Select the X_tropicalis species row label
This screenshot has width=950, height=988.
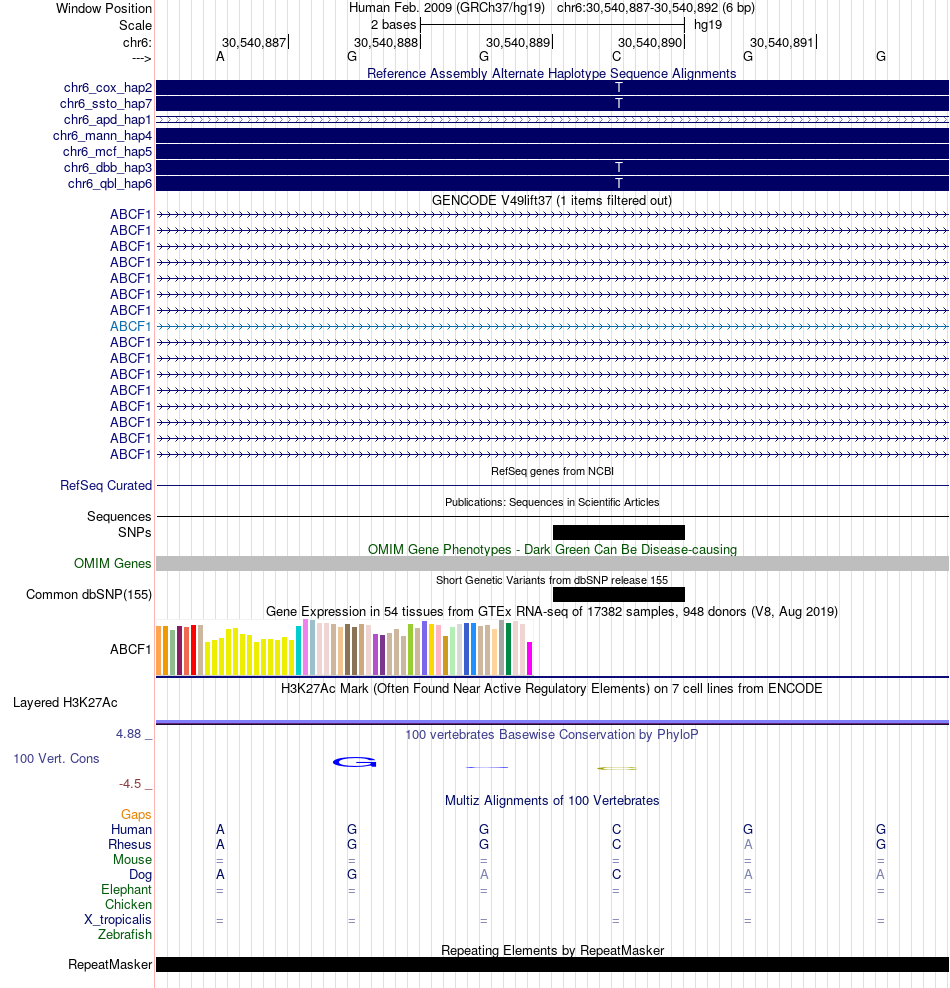pos(118,919)
